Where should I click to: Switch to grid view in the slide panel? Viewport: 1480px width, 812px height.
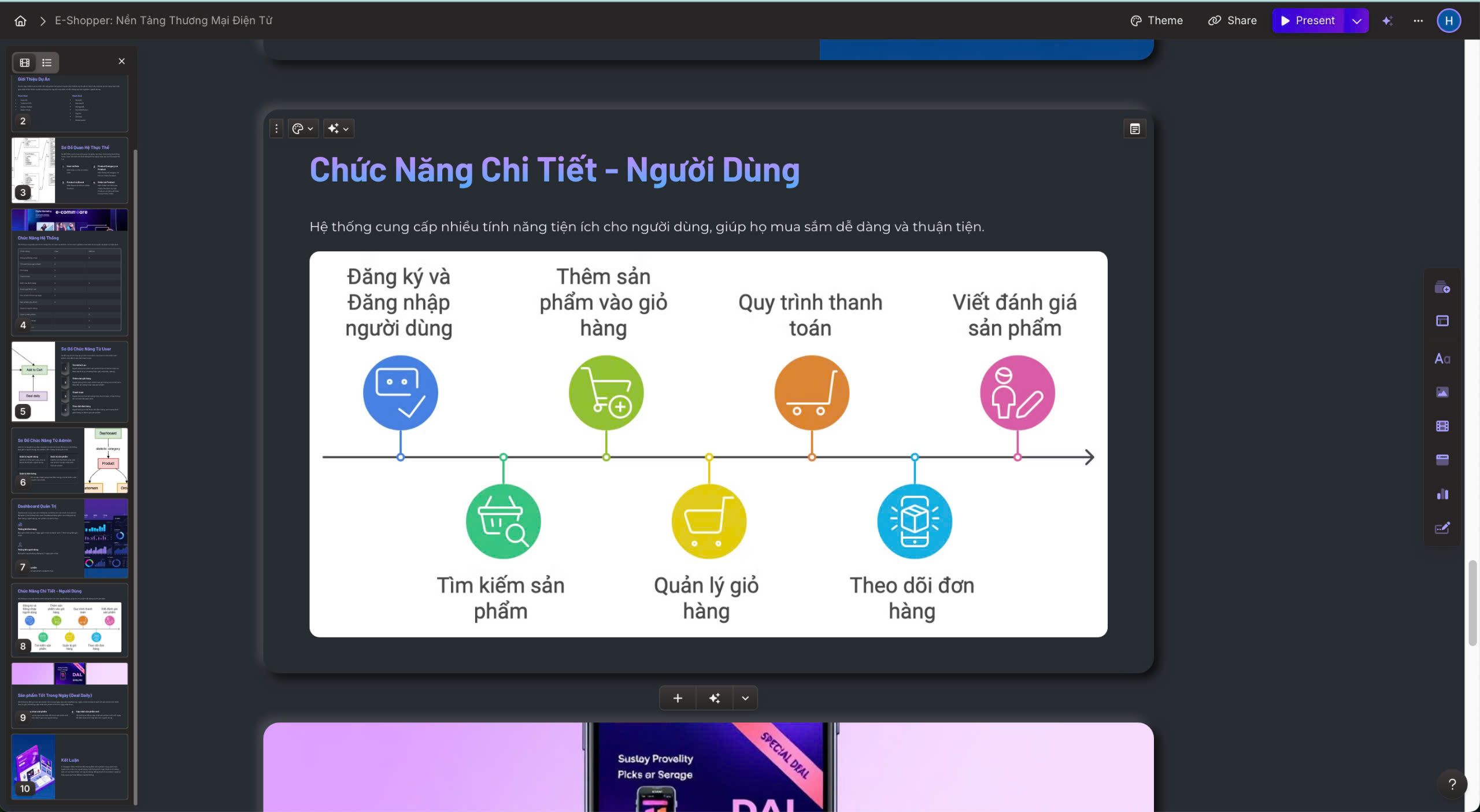(24, 62)
